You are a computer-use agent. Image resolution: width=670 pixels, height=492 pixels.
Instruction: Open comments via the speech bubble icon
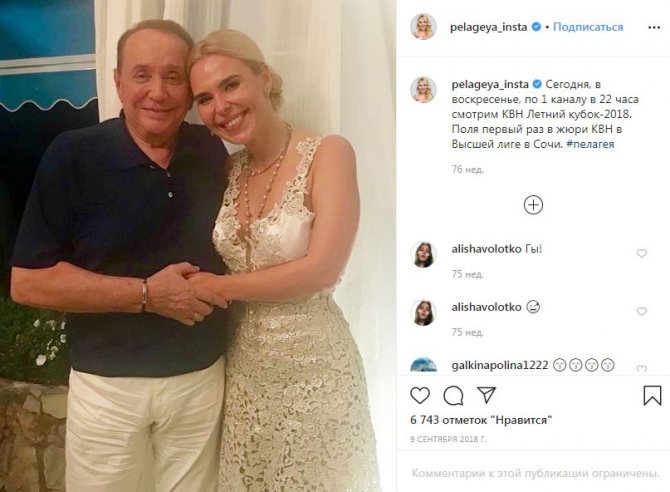tap(453, 395)
